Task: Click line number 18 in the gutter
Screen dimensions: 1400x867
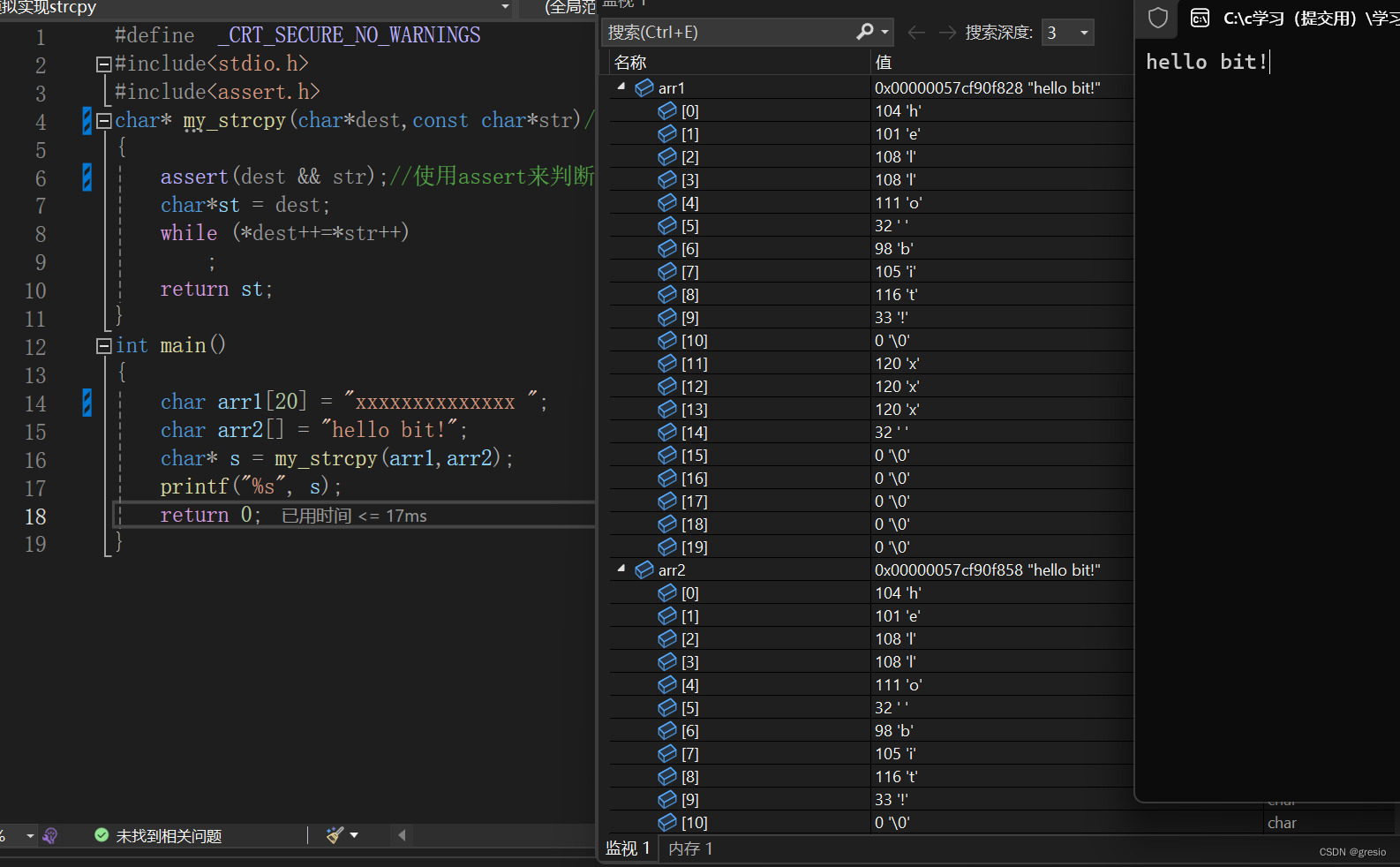Action: 35,516
